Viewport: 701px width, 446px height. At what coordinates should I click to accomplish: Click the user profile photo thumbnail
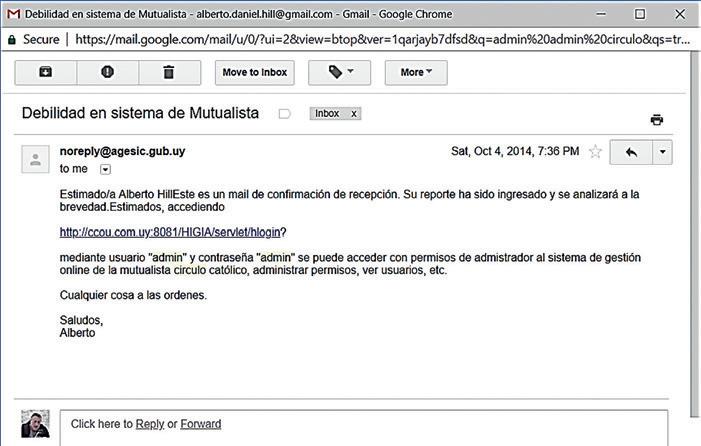[x=35, y=424]
